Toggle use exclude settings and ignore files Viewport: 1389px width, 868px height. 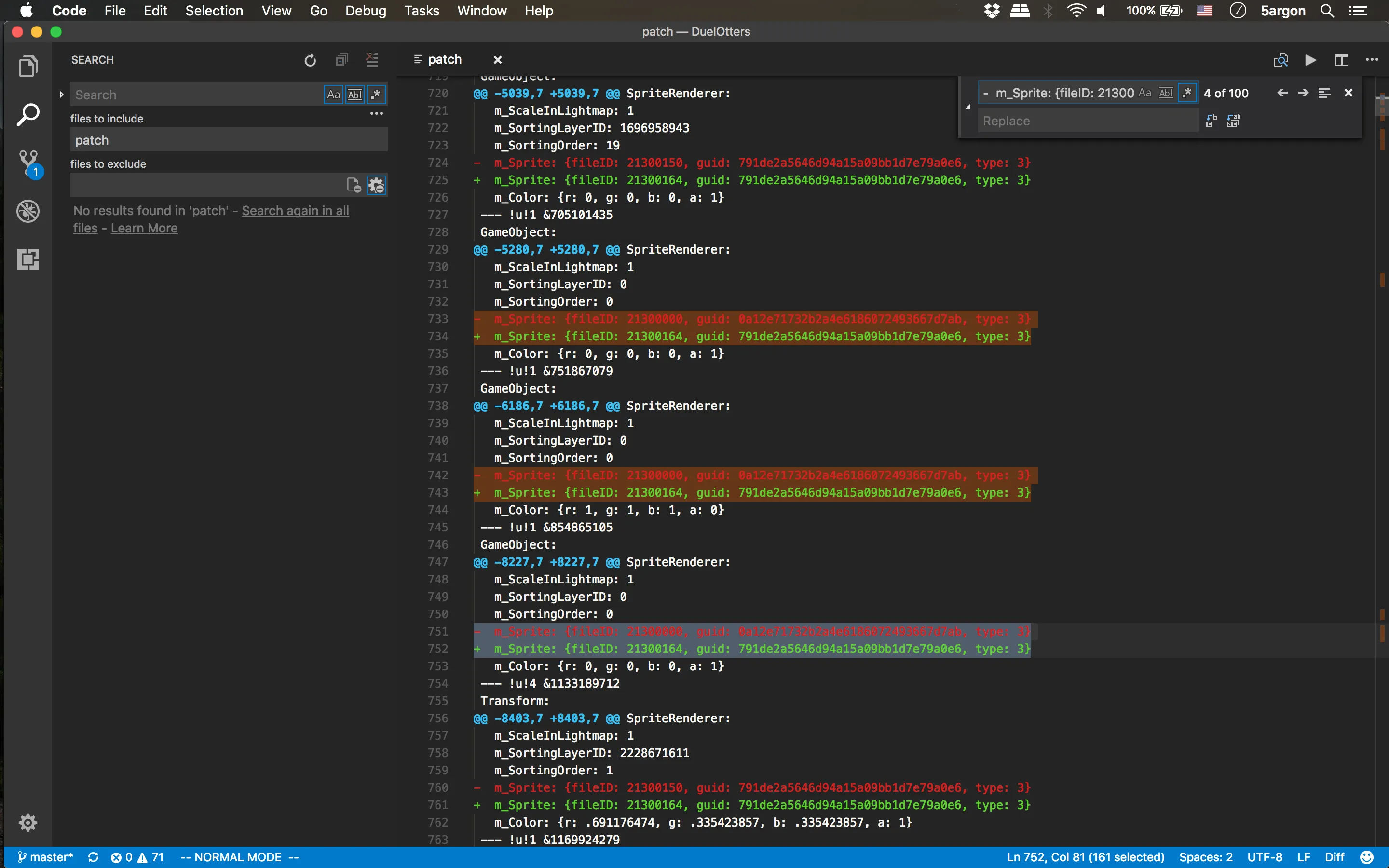[x=377, y=186]
